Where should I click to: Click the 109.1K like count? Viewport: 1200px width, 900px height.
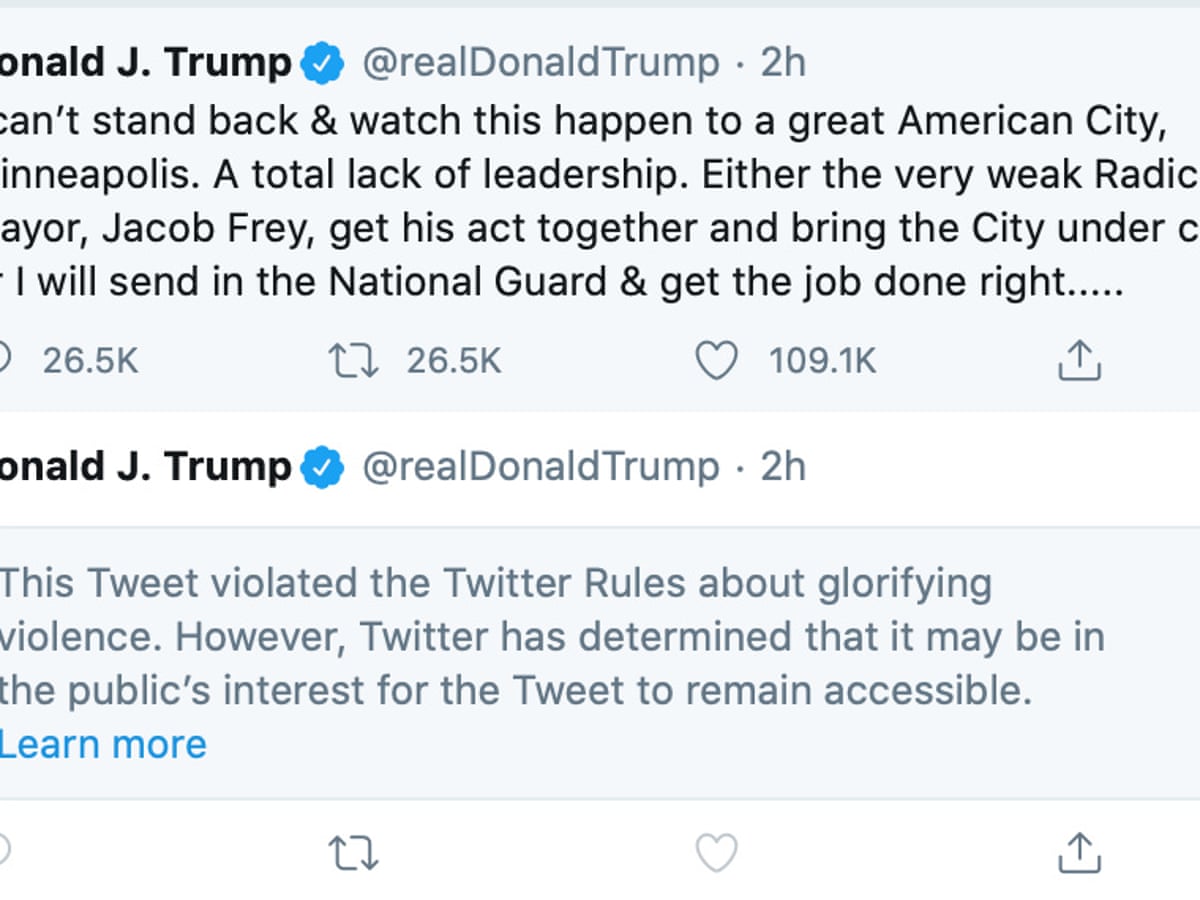click(x=822, y=361)
